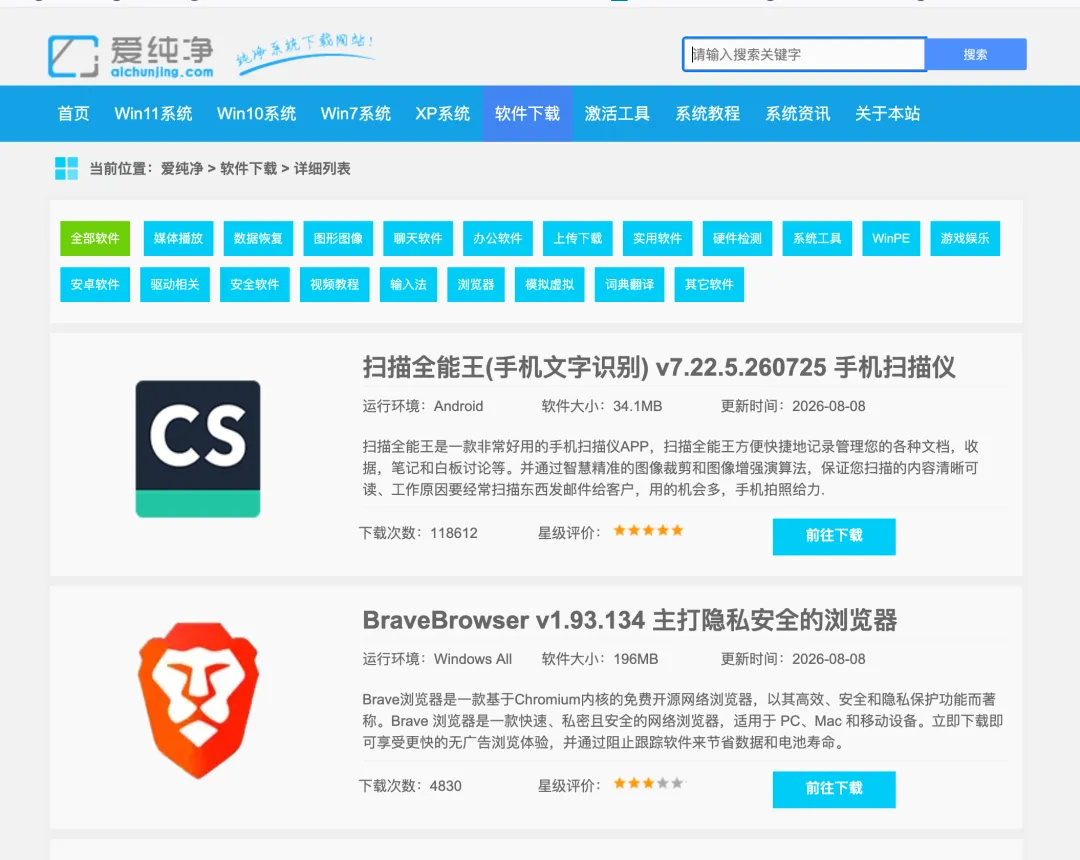Open 激活工具 in the navigation bar
The image size is (1080, 860).
(617, 114)
